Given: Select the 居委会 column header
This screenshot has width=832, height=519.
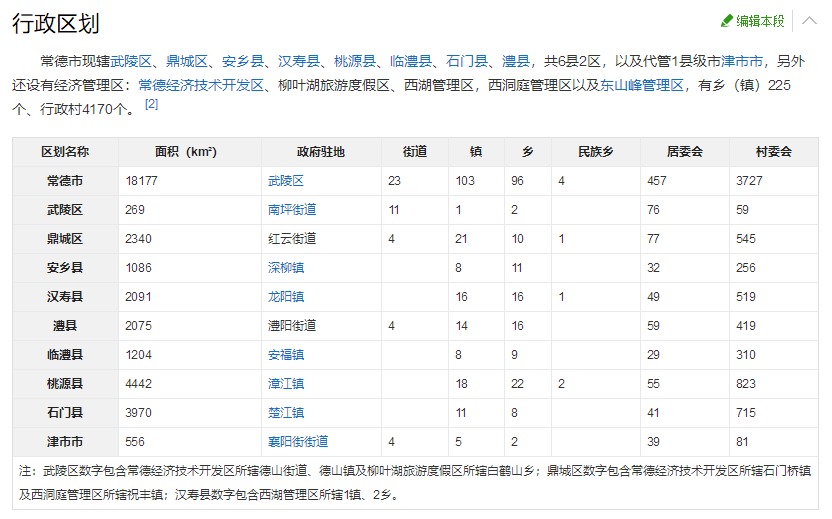Looking at the screenshot, I should coord(685,152).
